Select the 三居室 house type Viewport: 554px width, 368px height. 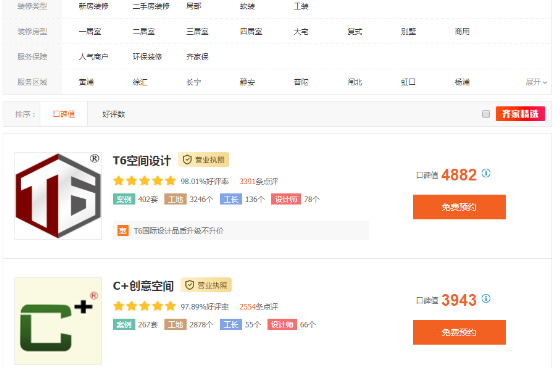(x=197, y=31)
